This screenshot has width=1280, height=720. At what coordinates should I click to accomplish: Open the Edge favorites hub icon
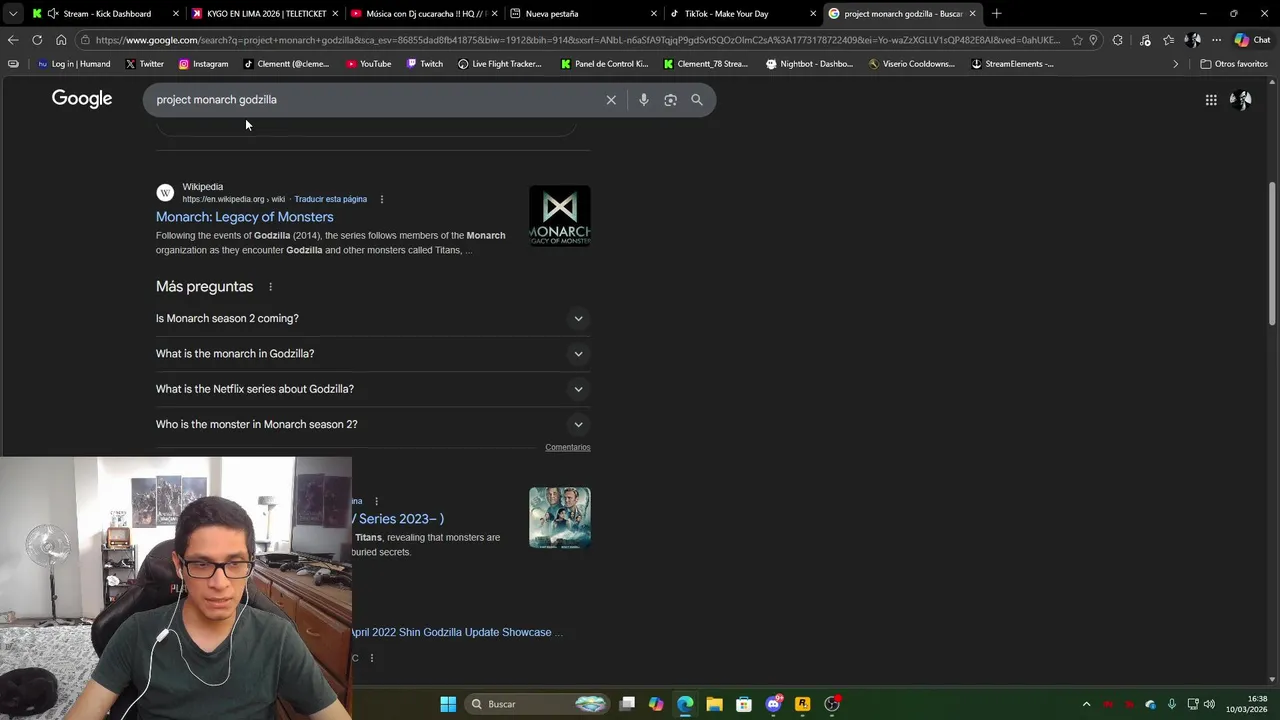tap(1168, 40)
